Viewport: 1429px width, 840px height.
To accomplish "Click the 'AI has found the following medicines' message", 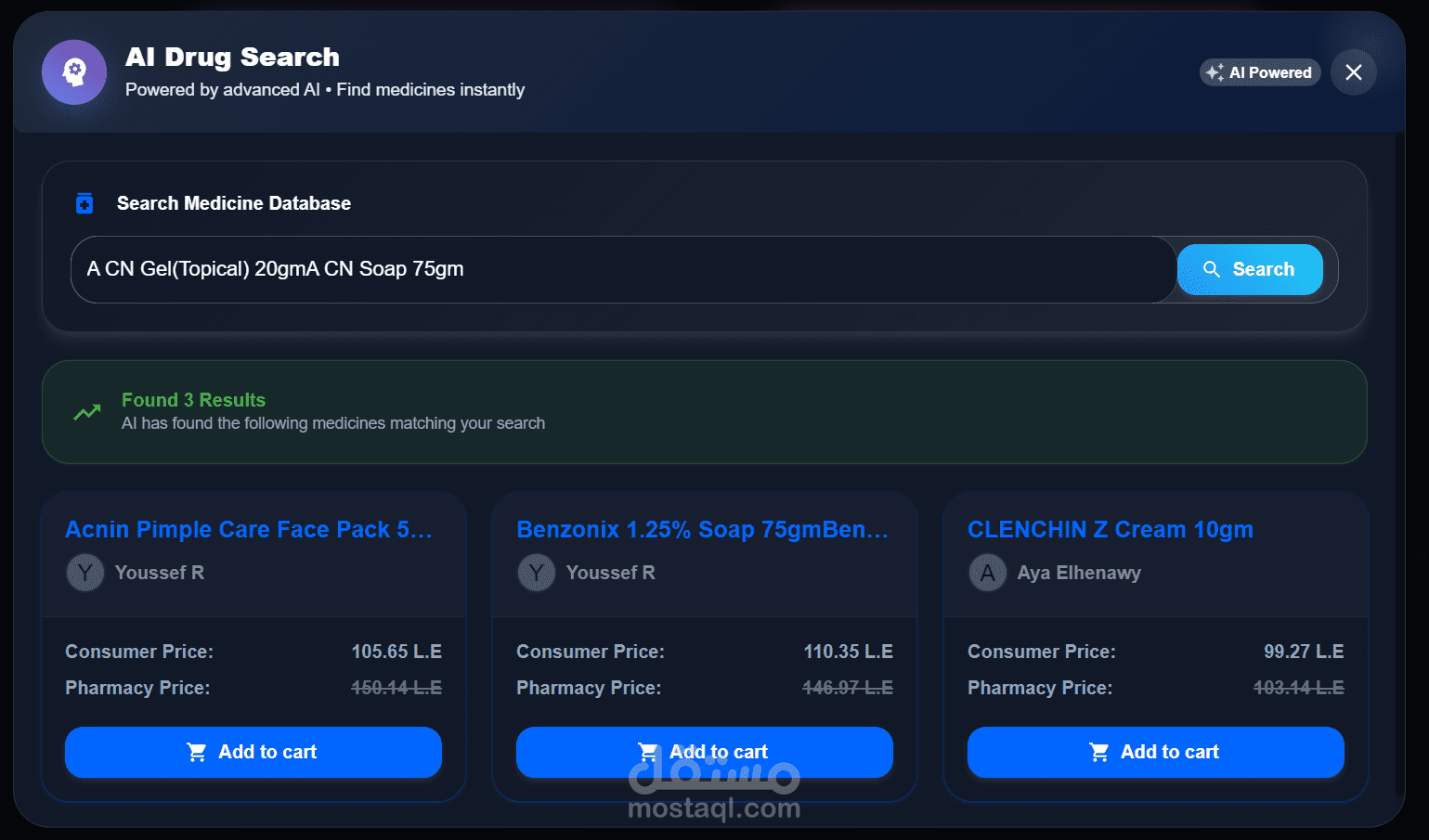I will click(333, 423).
